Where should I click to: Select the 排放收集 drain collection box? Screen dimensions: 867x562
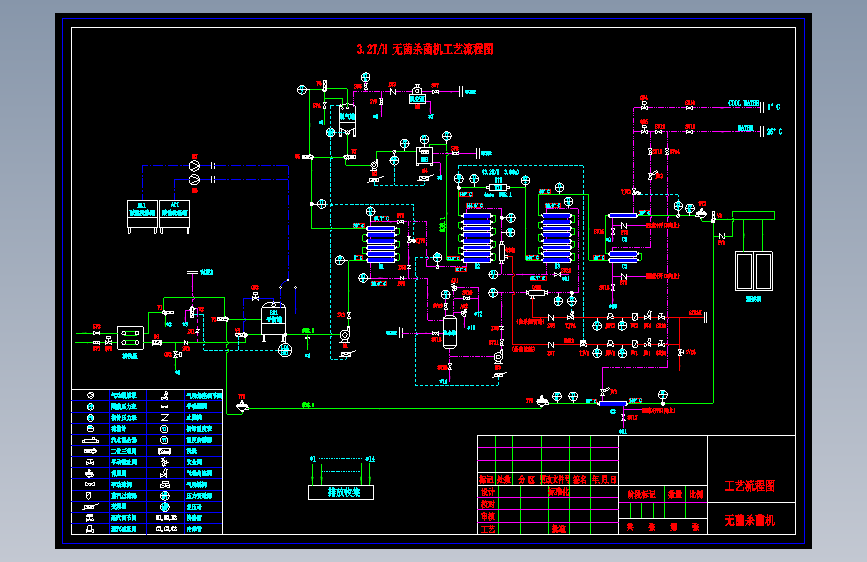(x=341, y=492)
